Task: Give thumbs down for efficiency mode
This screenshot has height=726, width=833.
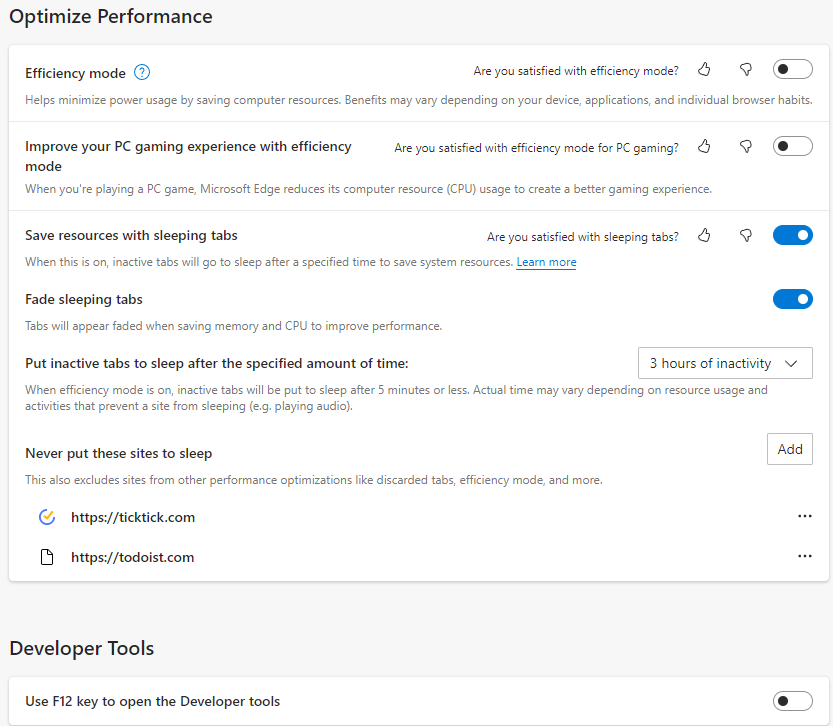Action: [745, 70]
